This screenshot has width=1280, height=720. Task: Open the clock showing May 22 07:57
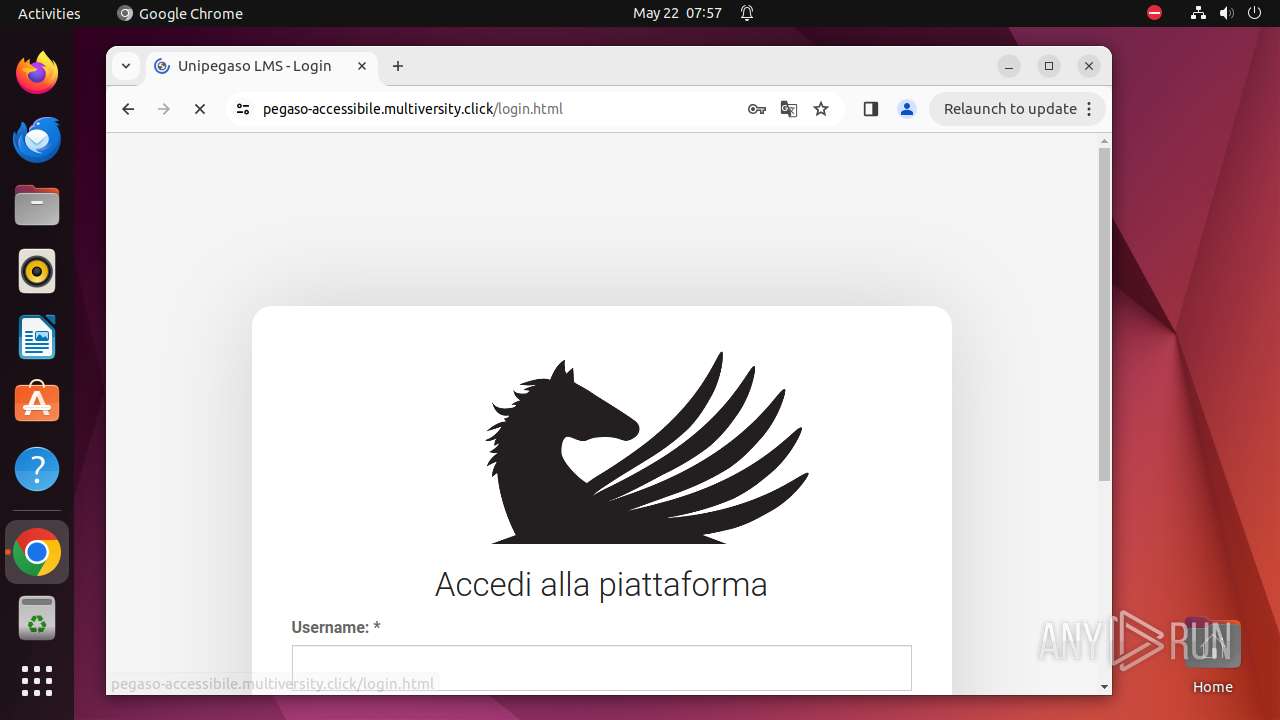677,13
